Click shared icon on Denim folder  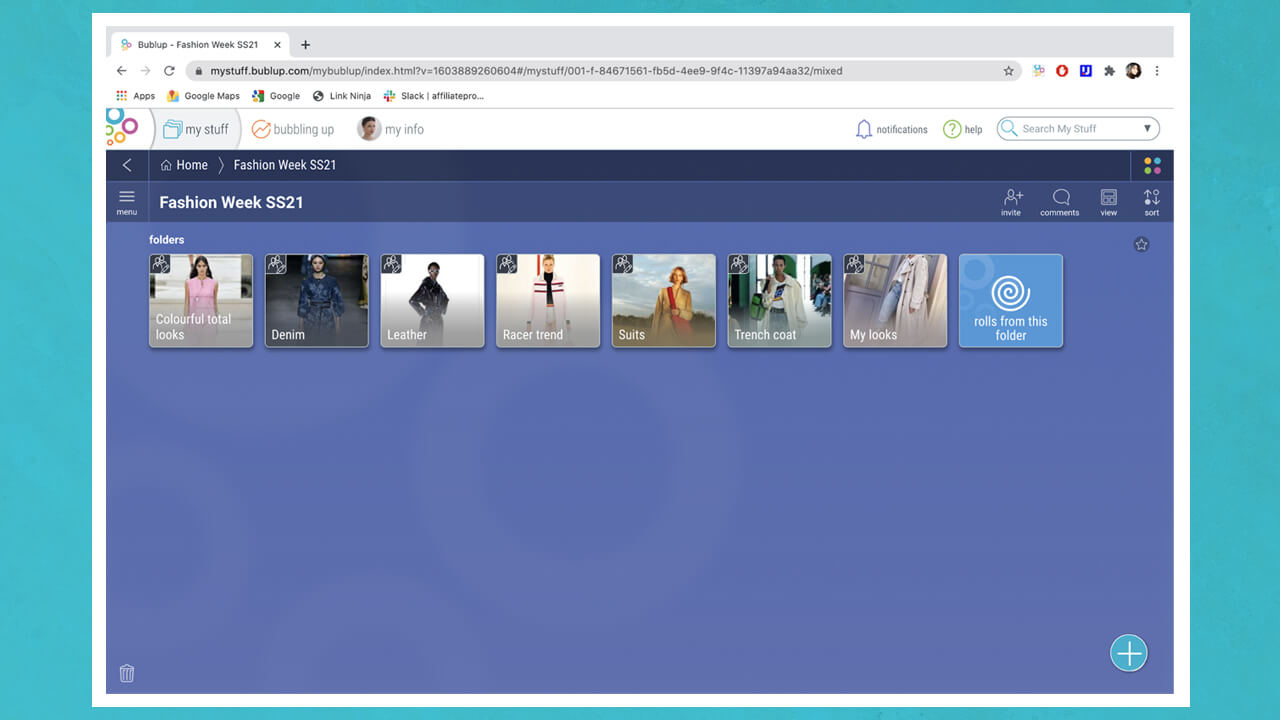point(276,264)
